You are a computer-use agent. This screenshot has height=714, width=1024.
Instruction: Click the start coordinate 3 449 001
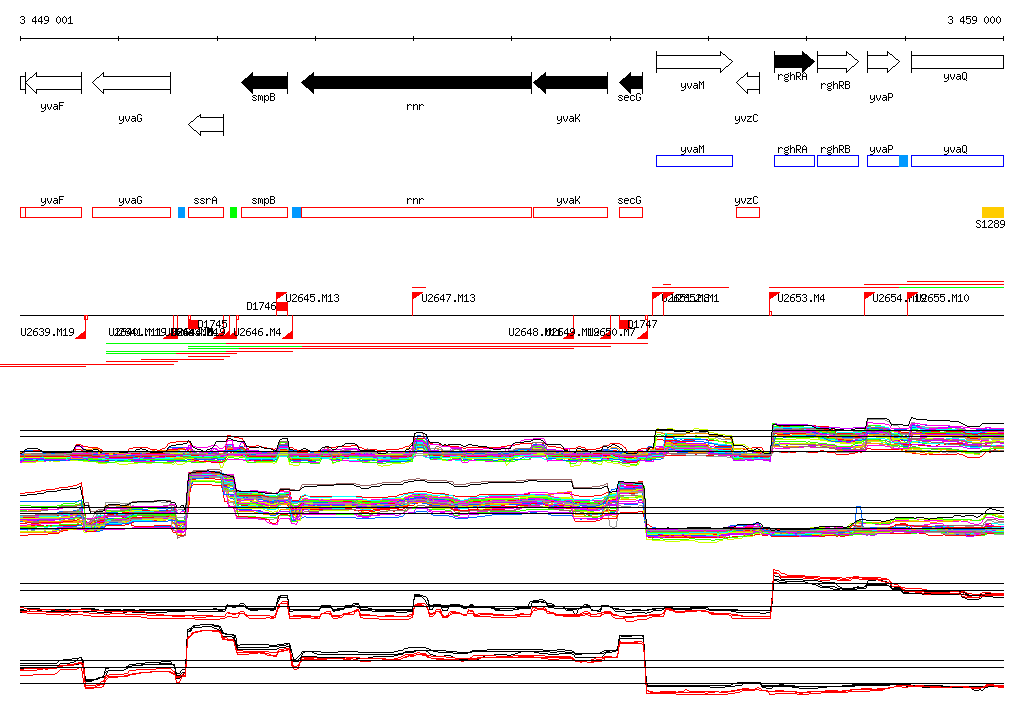46,20
